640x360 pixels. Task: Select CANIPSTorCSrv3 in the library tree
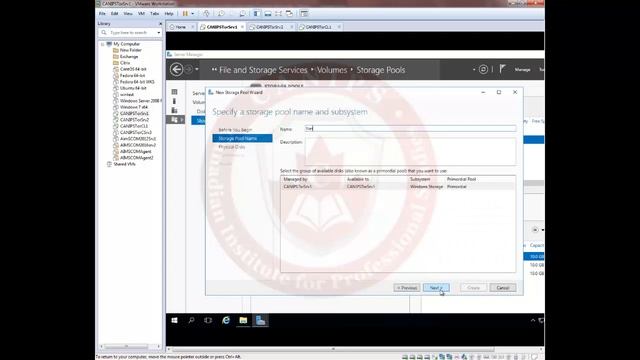(136, 132)
